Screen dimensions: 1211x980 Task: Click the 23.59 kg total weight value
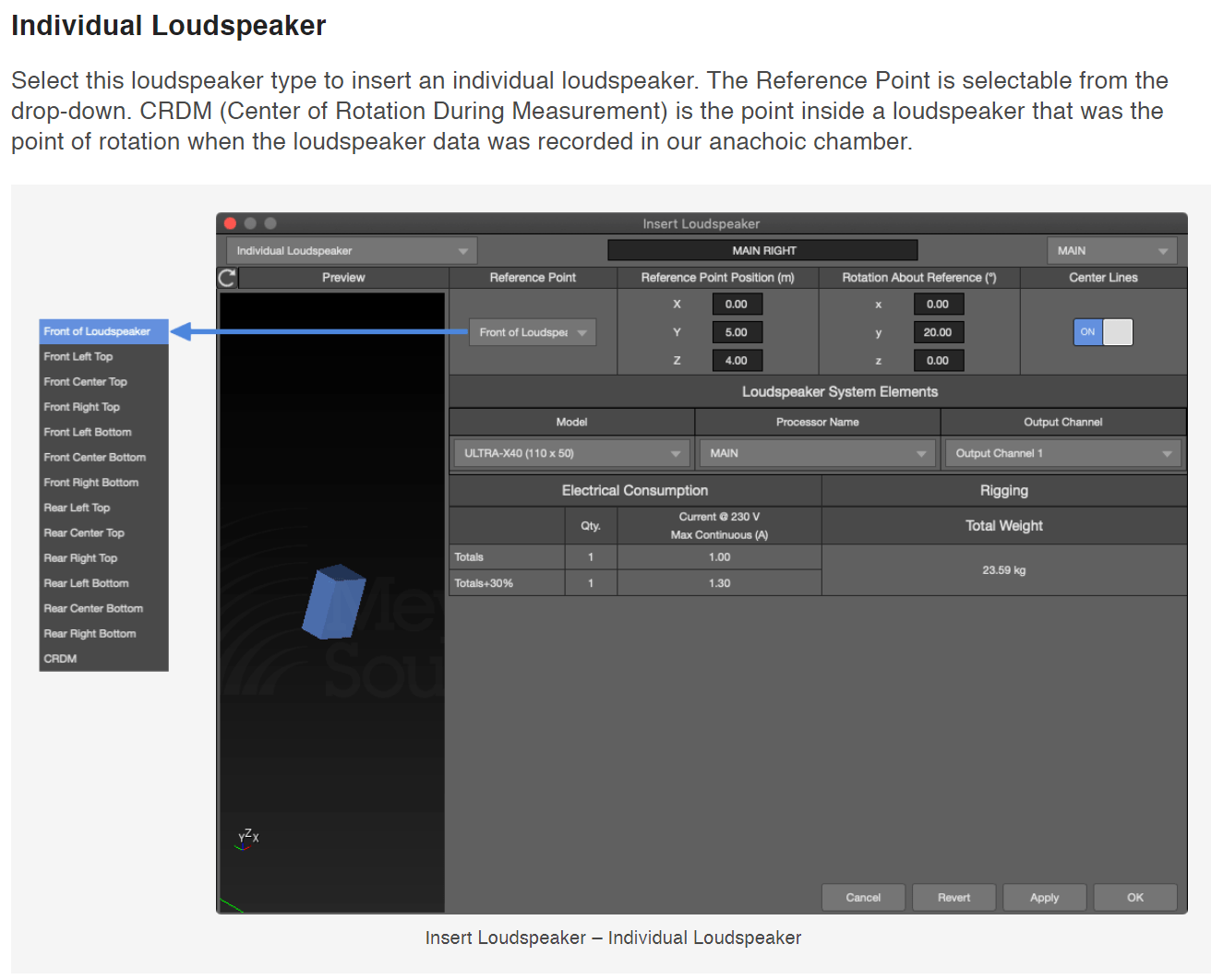coord(1003,570)
